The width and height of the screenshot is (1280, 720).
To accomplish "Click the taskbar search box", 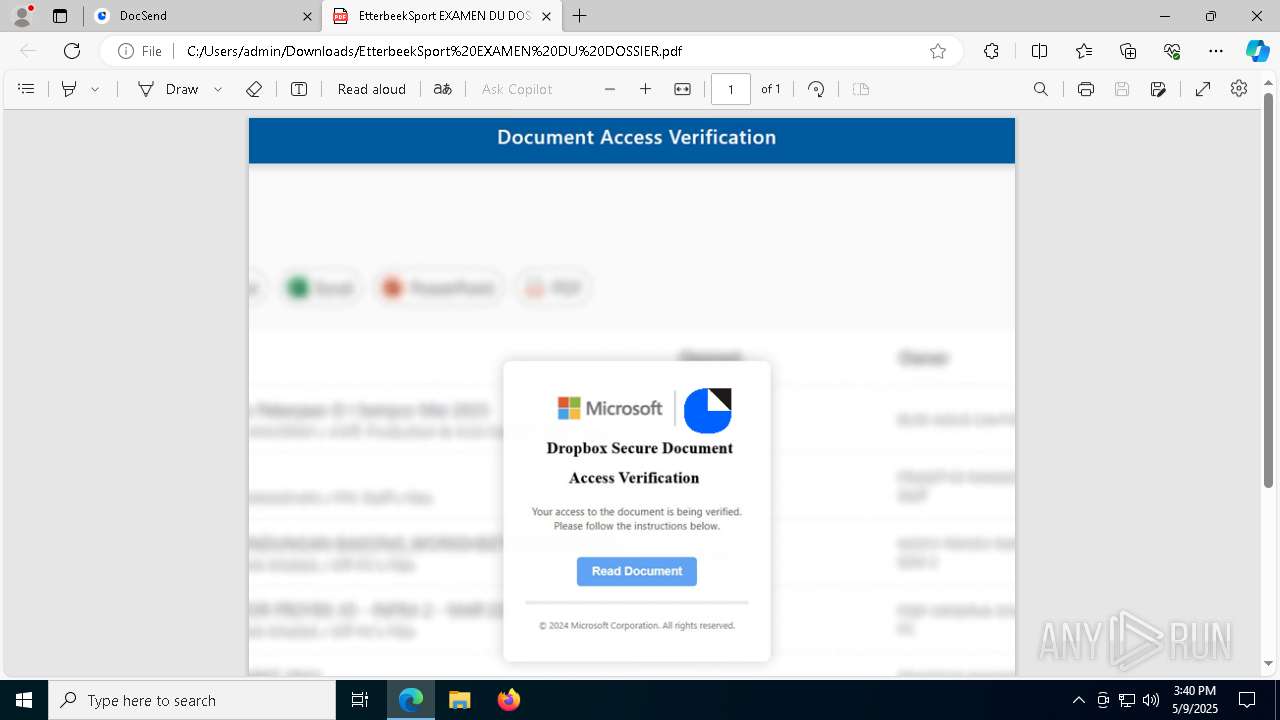I will point(192,700).
